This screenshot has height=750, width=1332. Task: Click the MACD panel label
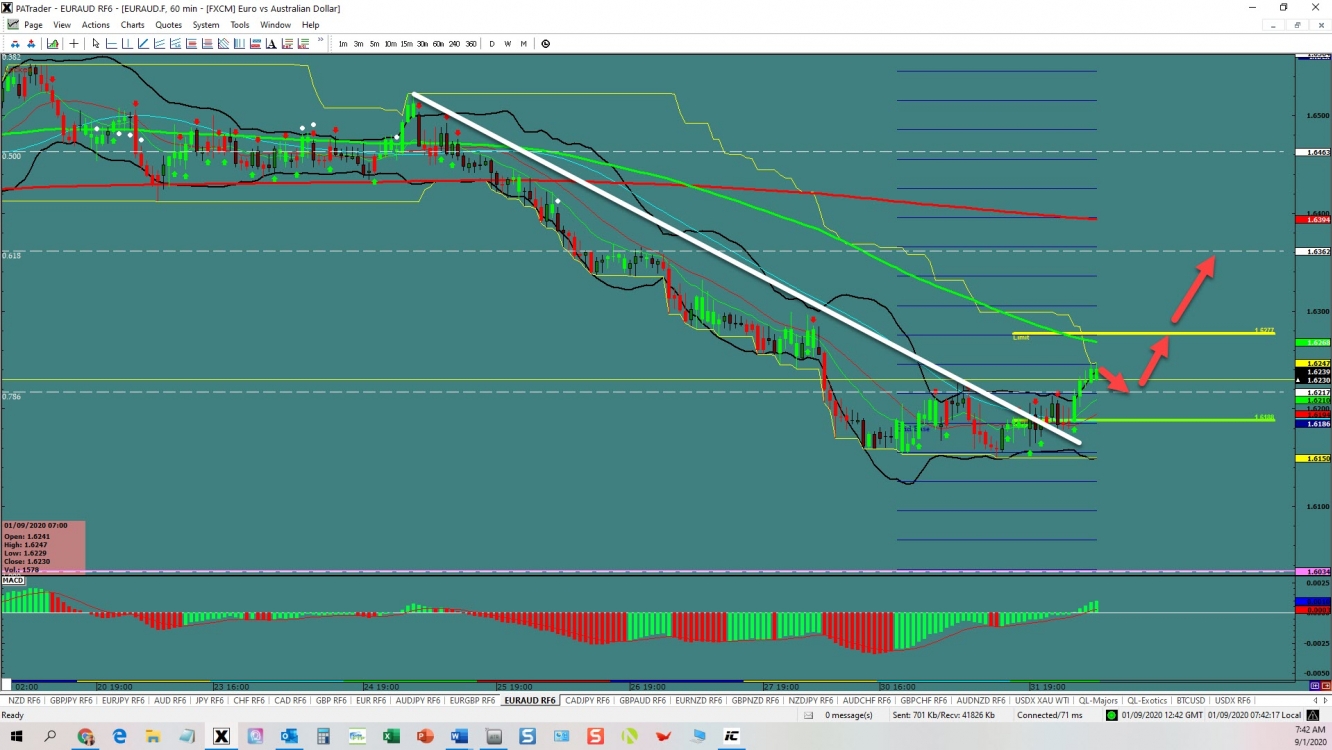13,580
